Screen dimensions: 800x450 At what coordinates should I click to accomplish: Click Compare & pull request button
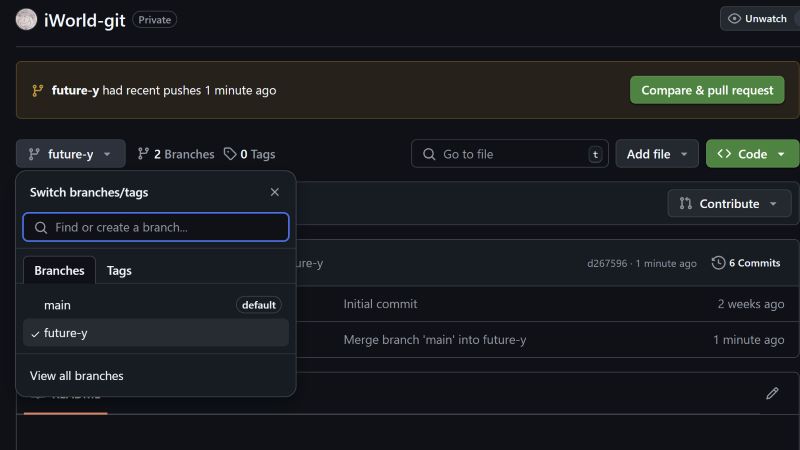(x=707, y=90)
